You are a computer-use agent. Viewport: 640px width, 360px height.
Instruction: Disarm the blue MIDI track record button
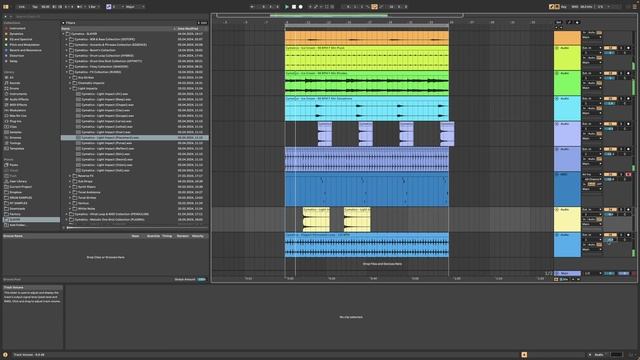(x=629, y=174)
